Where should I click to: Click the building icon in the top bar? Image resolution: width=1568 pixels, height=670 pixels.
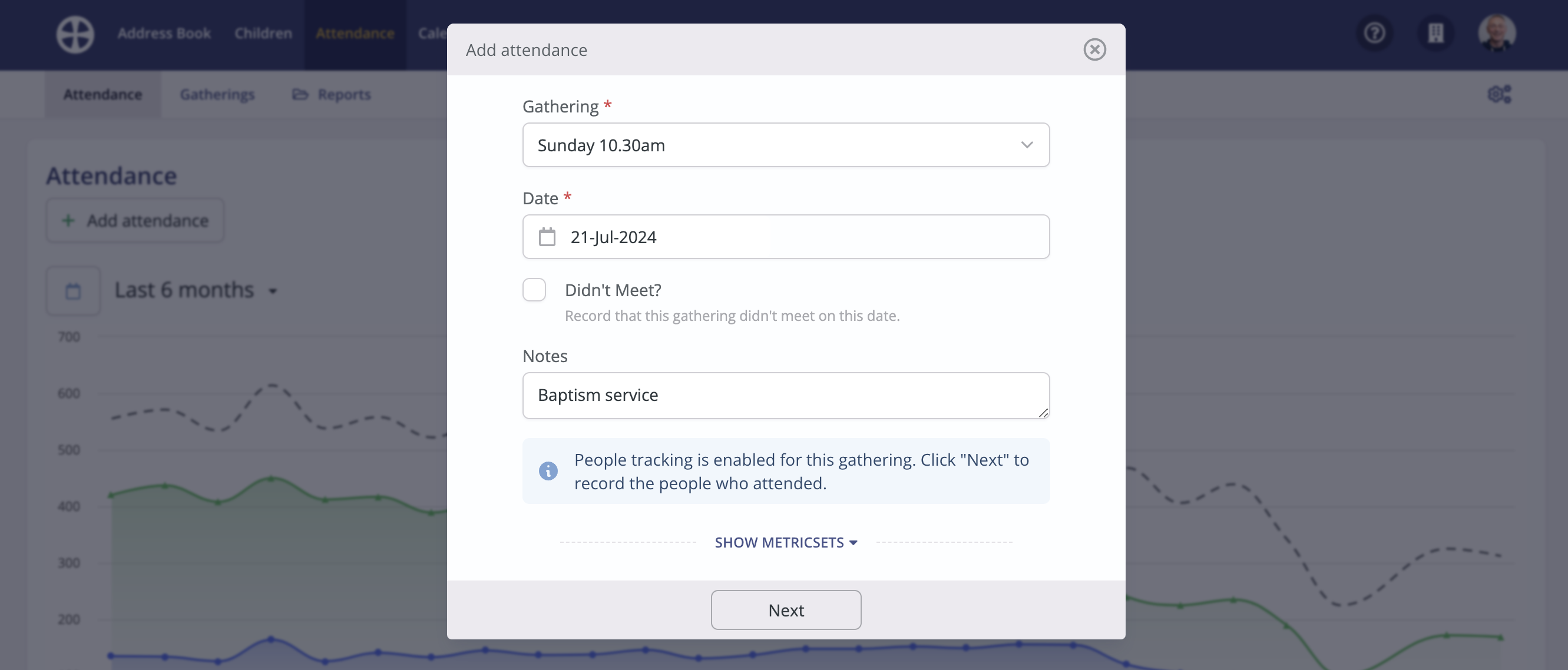[x=1435, y=33]
